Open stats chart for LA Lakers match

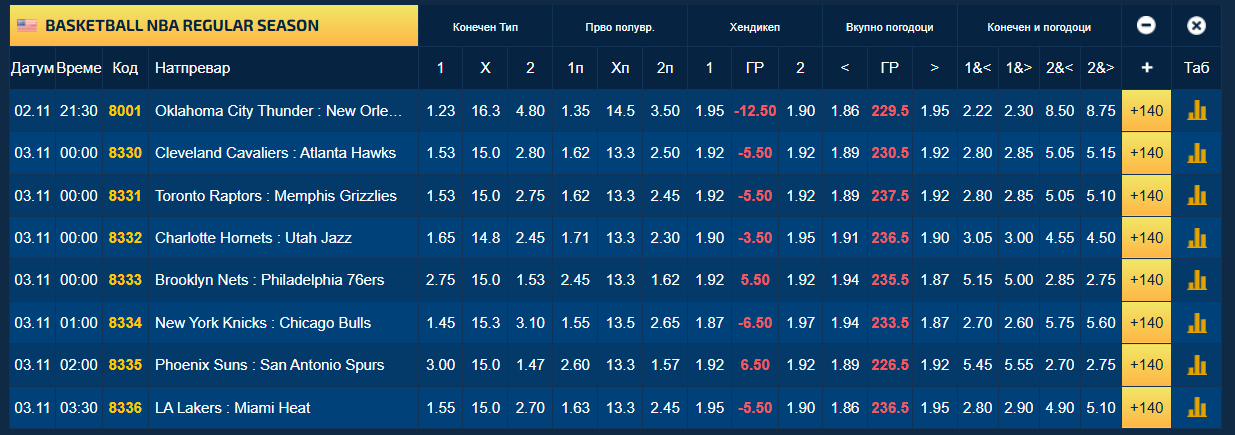(1197, 407)
